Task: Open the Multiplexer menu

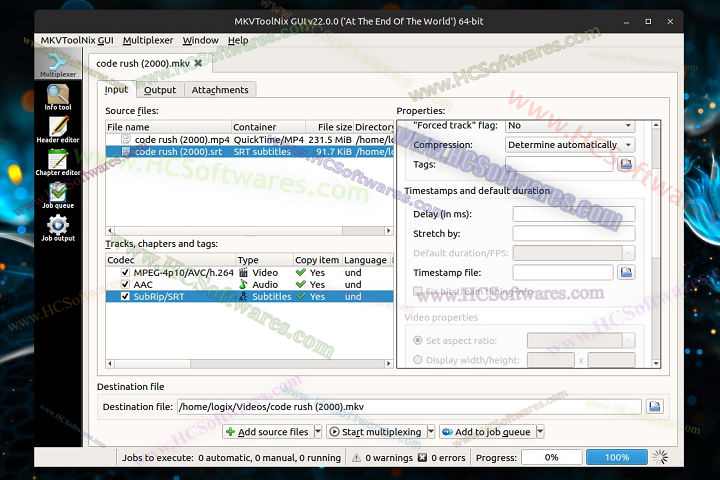Action: coord(148,40)
